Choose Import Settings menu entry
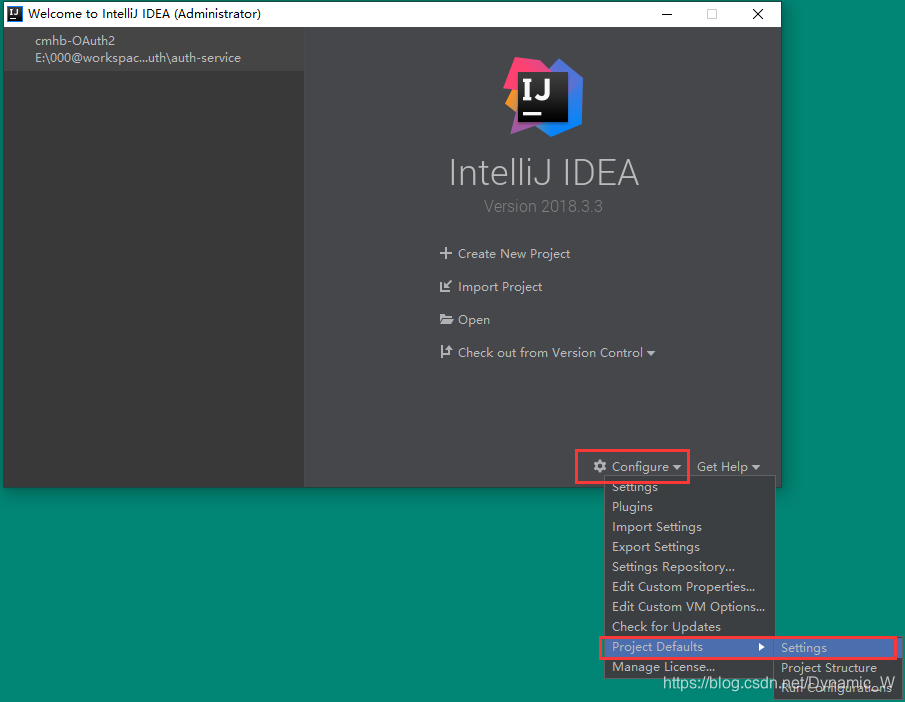Image resolution: width=905 pixels, height=702 pixels. (x=690, y=527)
